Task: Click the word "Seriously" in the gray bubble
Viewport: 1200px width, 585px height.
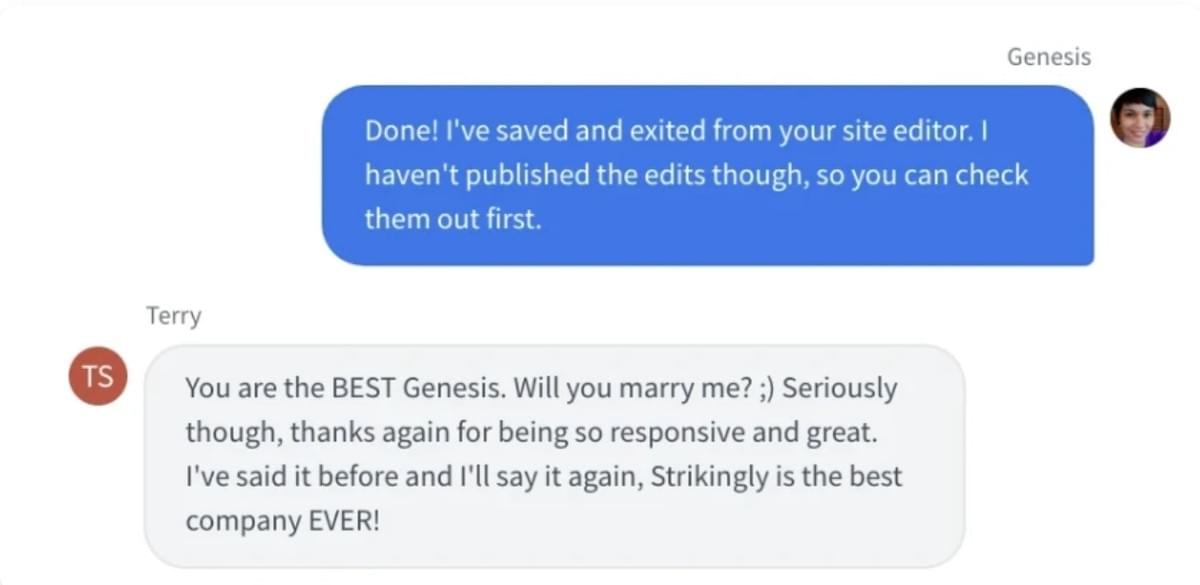Action: [839, 388]
